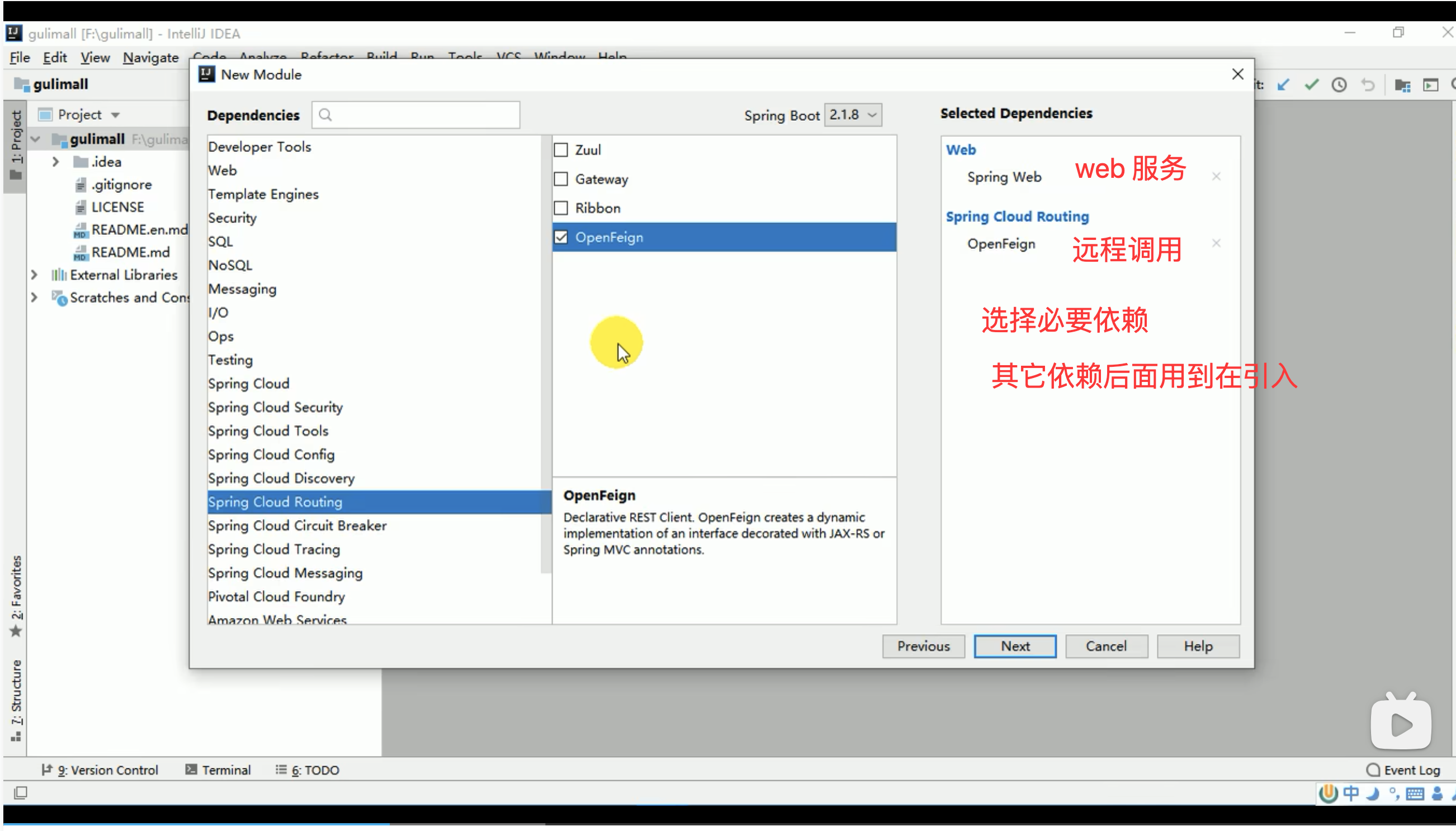1456x831 pixels.
Task: Enable the Gateway dependency checkbox
Action: coord(561,179)
